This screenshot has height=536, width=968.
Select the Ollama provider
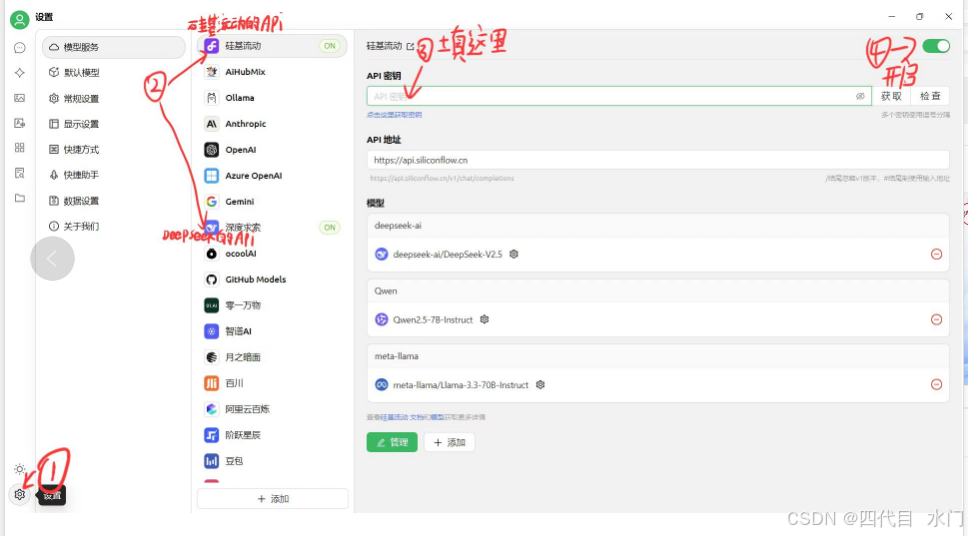pyautogui.click(x=272, y=98)
